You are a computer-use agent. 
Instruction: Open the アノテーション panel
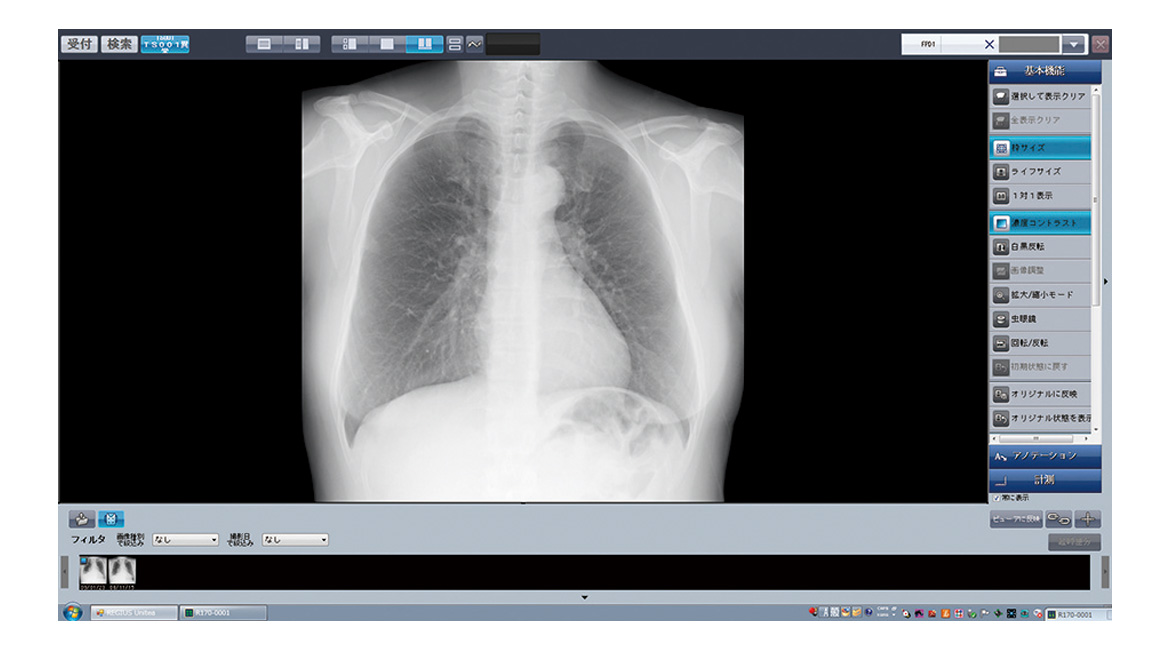[1040, 457]
